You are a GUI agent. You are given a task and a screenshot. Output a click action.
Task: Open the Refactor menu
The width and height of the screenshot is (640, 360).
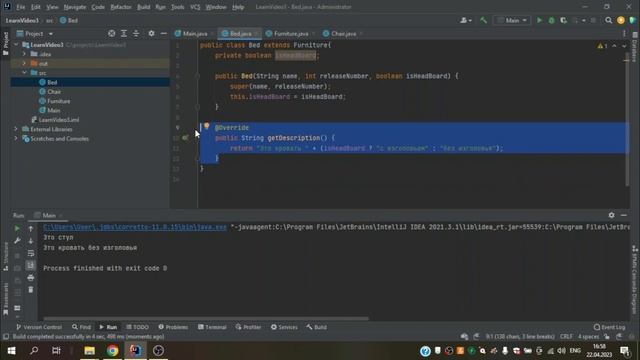121,7
